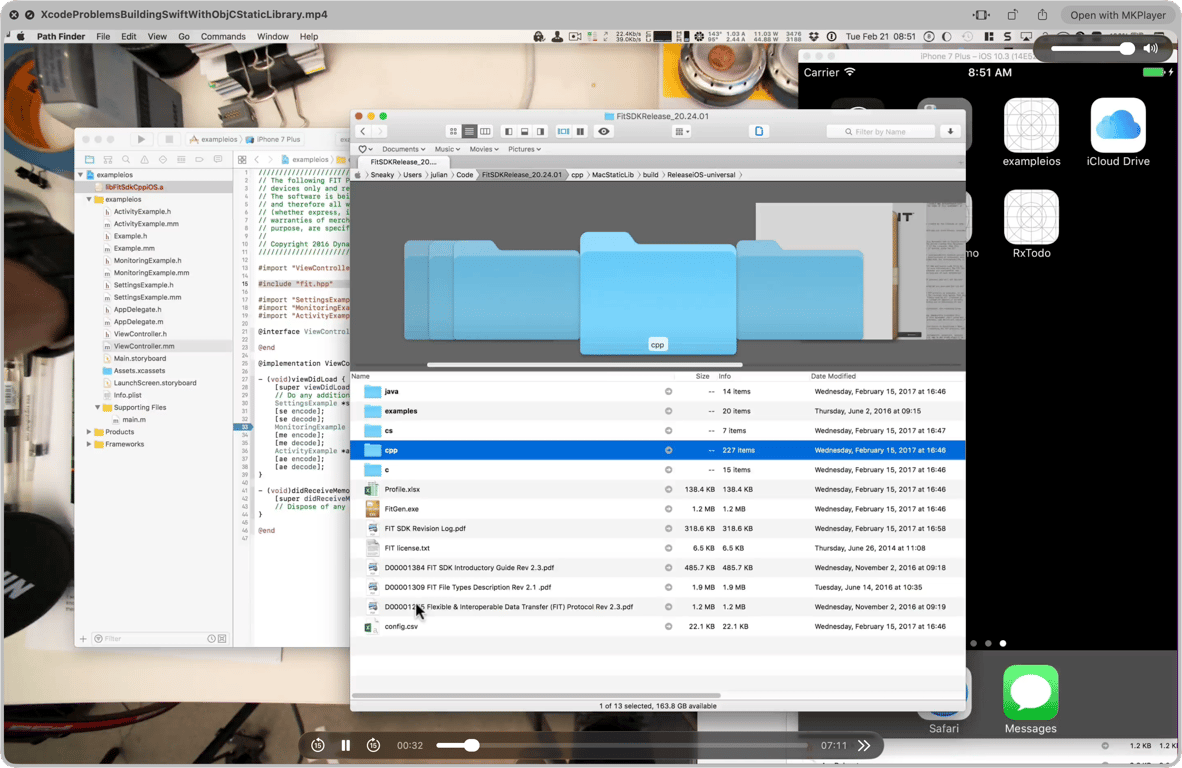
Task: Go back in Path Finder browser
Action: pos(363,131)
